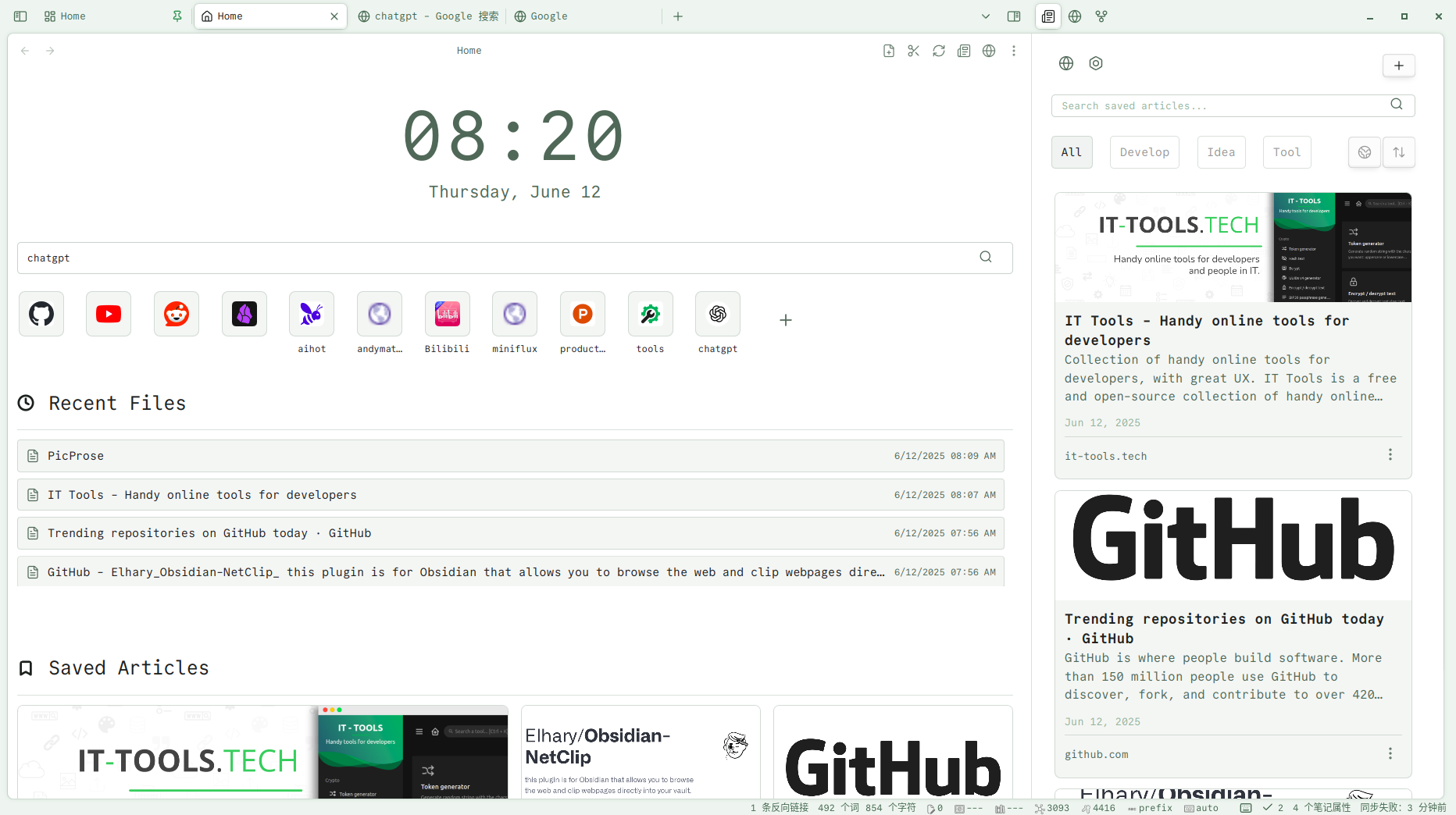Open the YouTube shortcut icon
The height and width of the screenshot is (815, 1456).
[109, 314]
